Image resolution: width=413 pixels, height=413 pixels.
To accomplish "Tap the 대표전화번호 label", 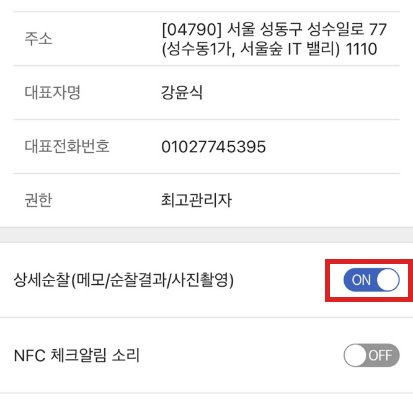I will pos(67,146).
